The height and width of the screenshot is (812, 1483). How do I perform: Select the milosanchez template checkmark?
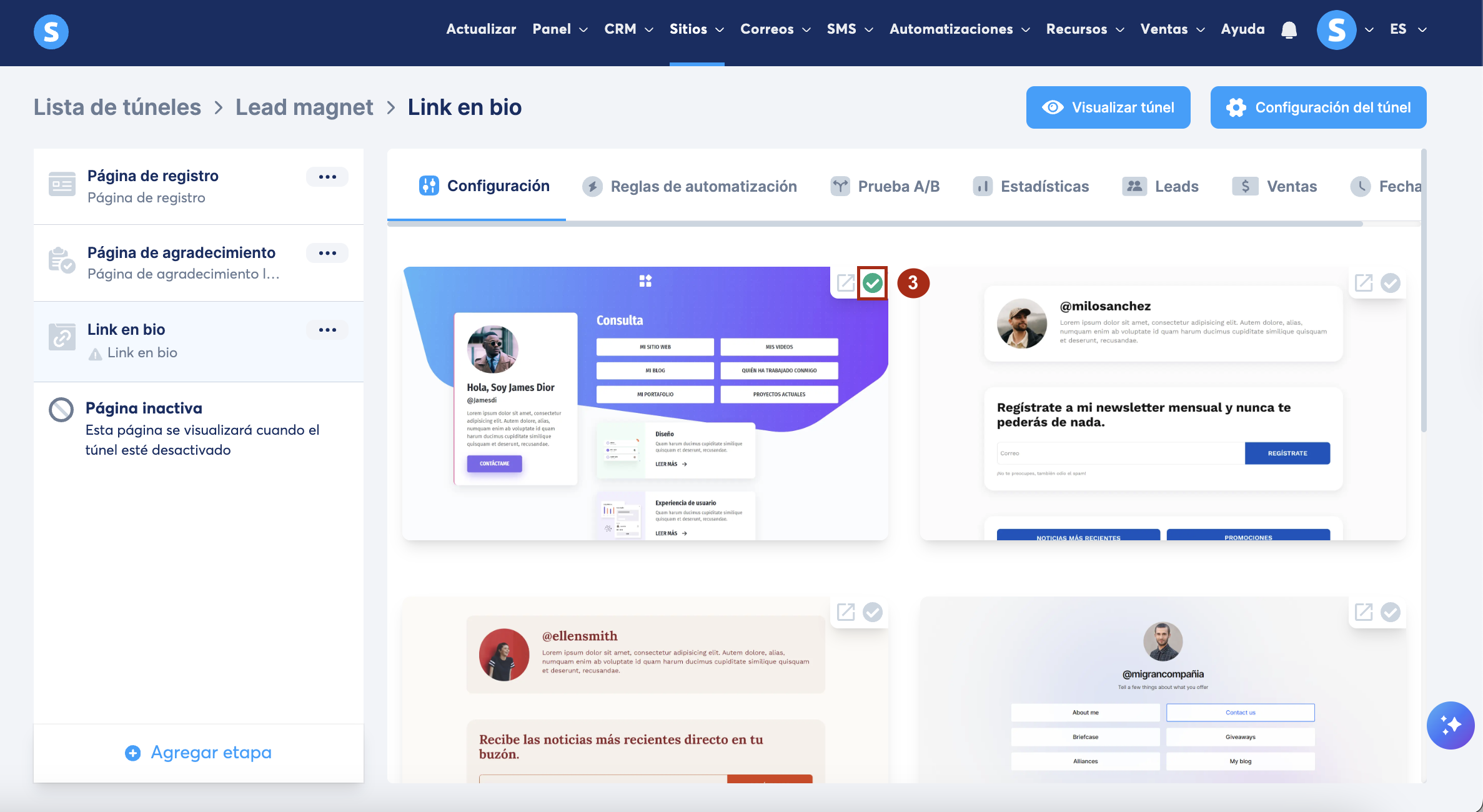point(1391,283)
